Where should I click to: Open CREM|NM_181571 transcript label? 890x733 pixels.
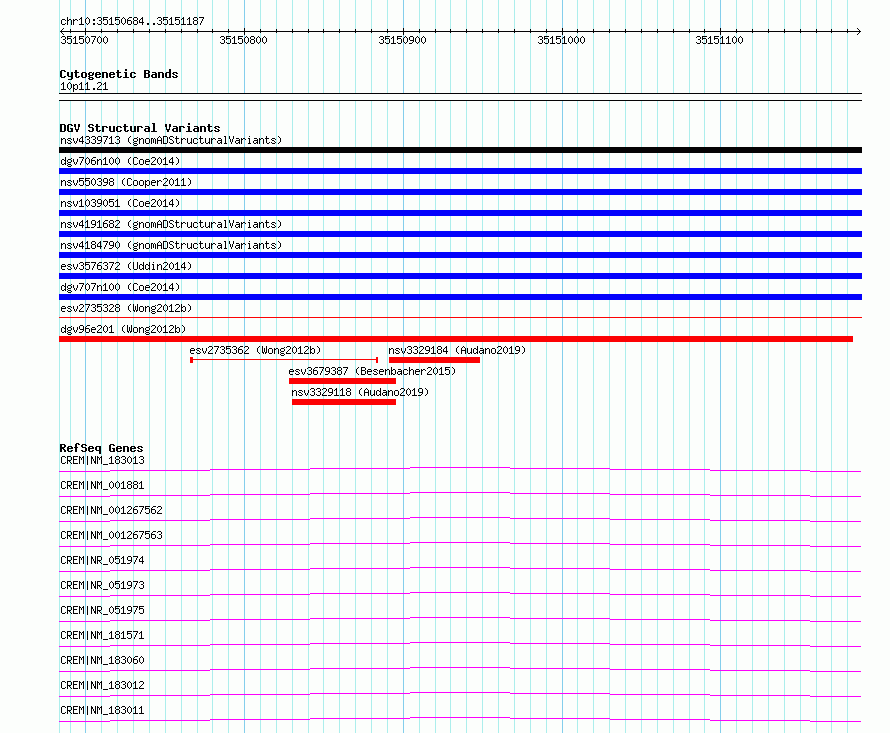[x=102, y=635]
